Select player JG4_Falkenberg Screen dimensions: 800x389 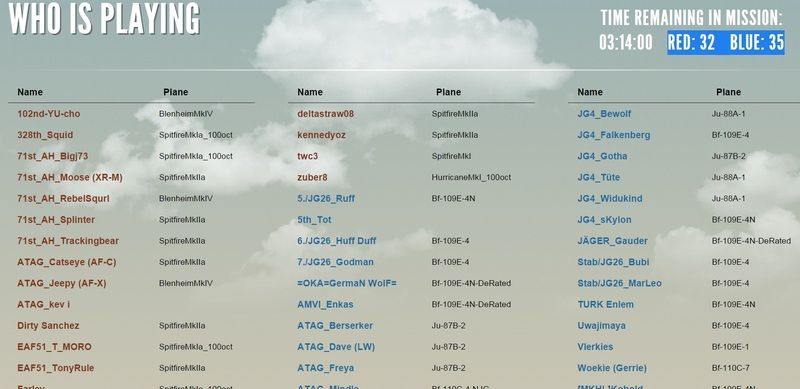[x=614, y=135]
